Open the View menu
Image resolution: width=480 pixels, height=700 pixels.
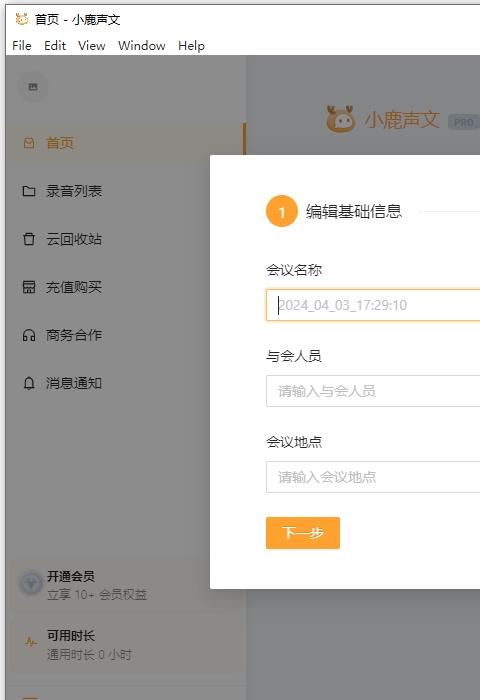[x=92, y=46]
